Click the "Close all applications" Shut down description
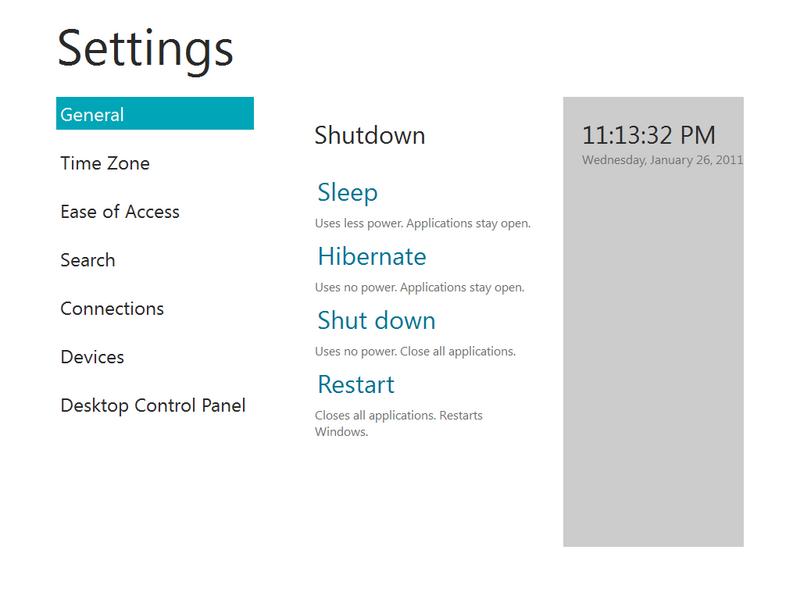800x600 pixels. pos(415,352)
